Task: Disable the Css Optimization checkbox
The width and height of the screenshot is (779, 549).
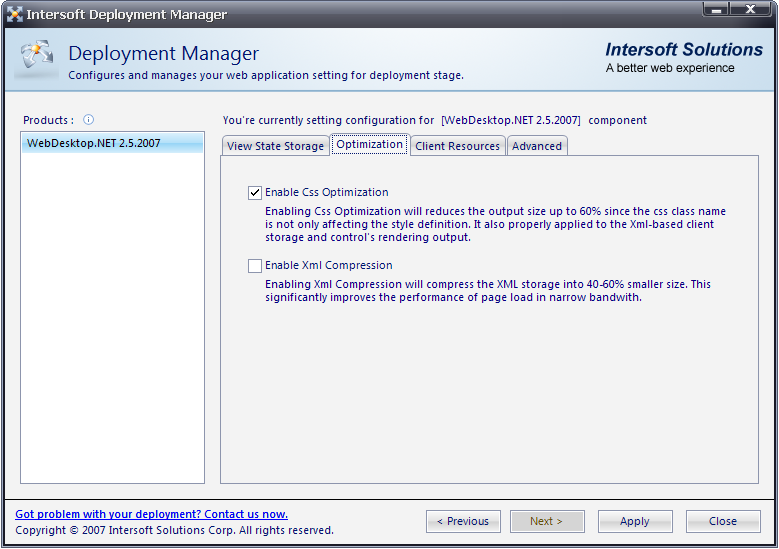Action: pyautogui.click(x=255, y=193)
